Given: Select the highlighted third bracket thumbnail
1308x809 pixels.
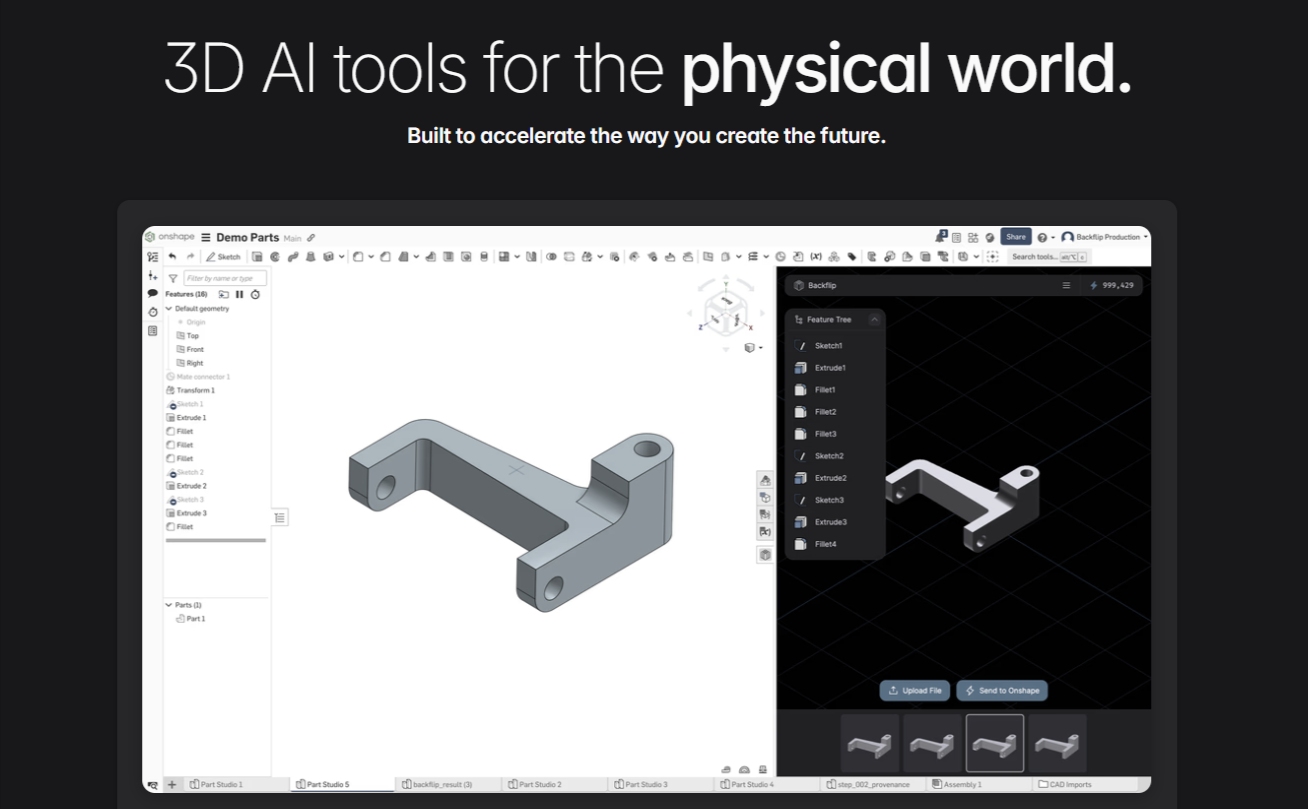Looking at the screenshot, I should [995, 743].
